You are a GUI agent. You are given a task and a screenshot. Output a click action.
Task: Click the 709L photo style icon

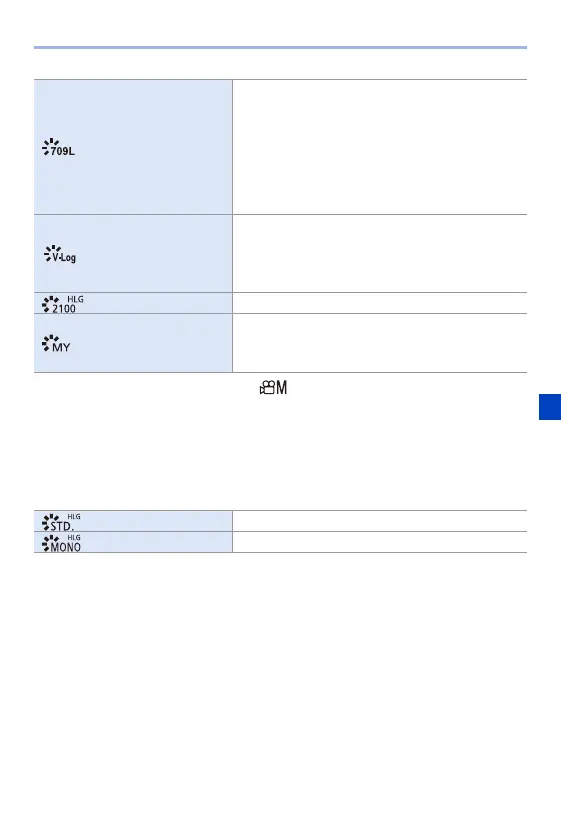pos(58,147)
